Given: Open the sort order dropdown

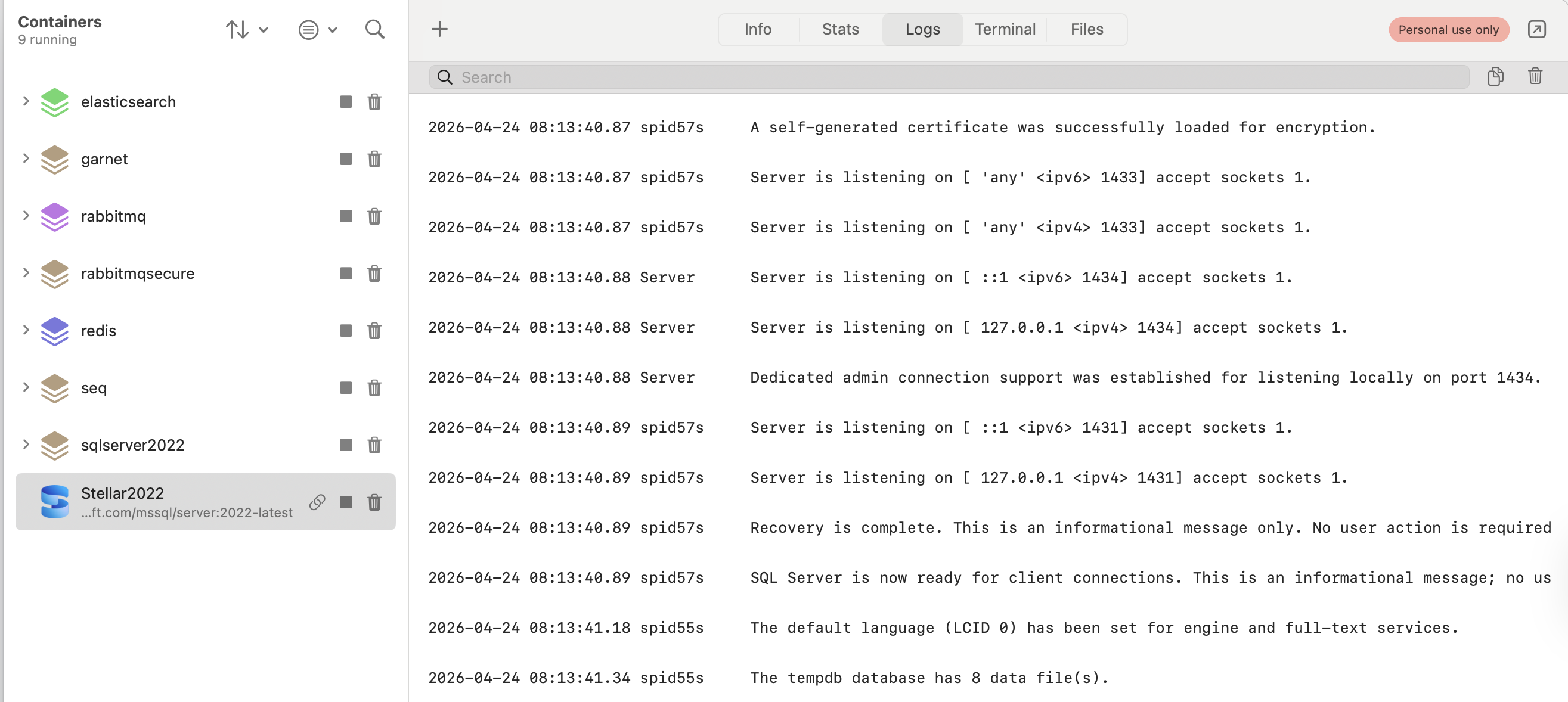Looking at the screenshot, I should (x=246, y=29).
